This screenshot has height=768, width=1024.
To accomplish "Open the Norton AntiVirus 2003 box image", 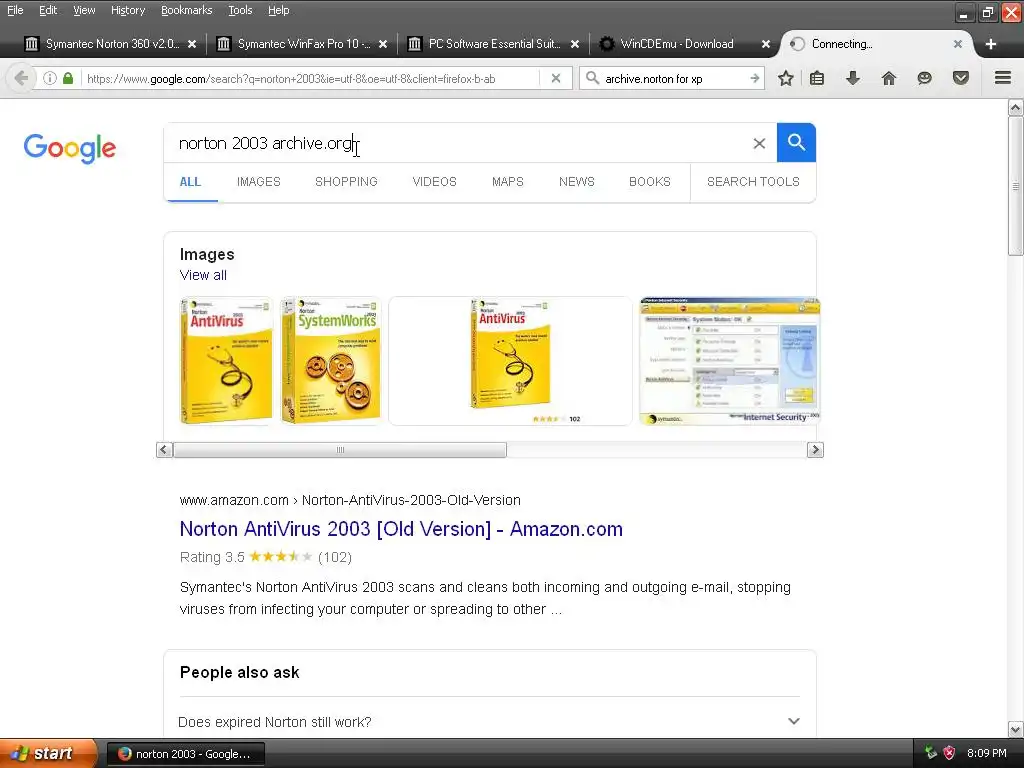I will click(x=226, y=360).
